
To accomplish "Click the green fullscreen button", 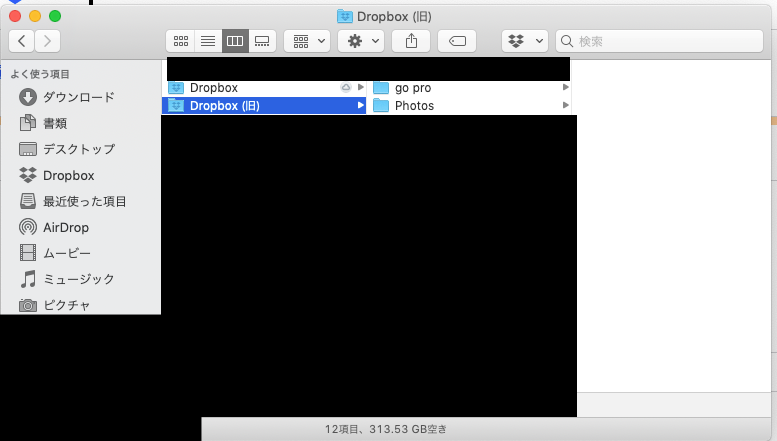I will (55, 16).
